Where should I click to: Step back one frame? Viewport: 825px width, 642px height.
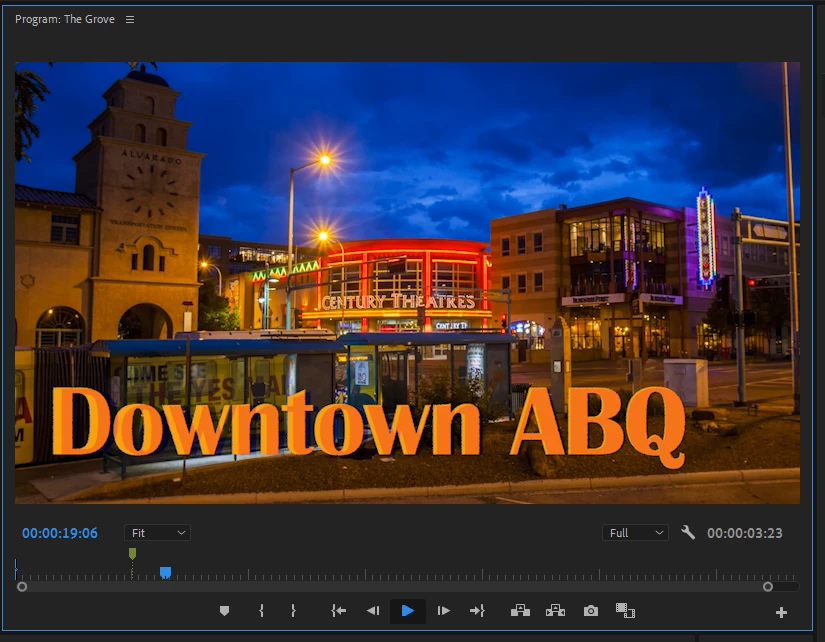[x=373, y=611]
